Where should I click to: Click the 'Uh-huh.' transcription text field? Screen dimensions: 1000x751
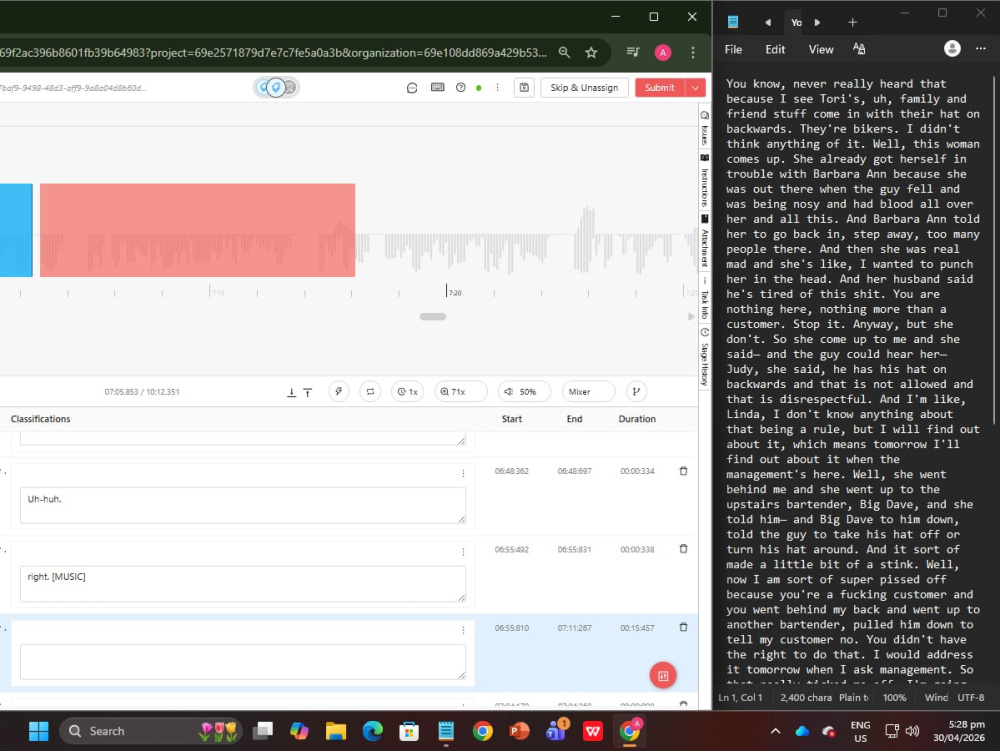242,505
